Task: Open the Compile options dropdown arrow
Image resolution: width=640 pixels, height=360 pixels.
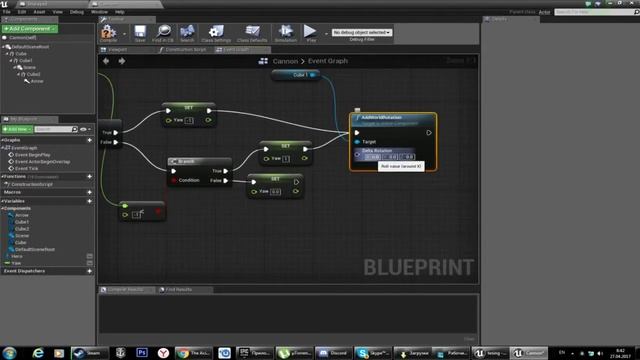Action: click(x=124, y=34)
